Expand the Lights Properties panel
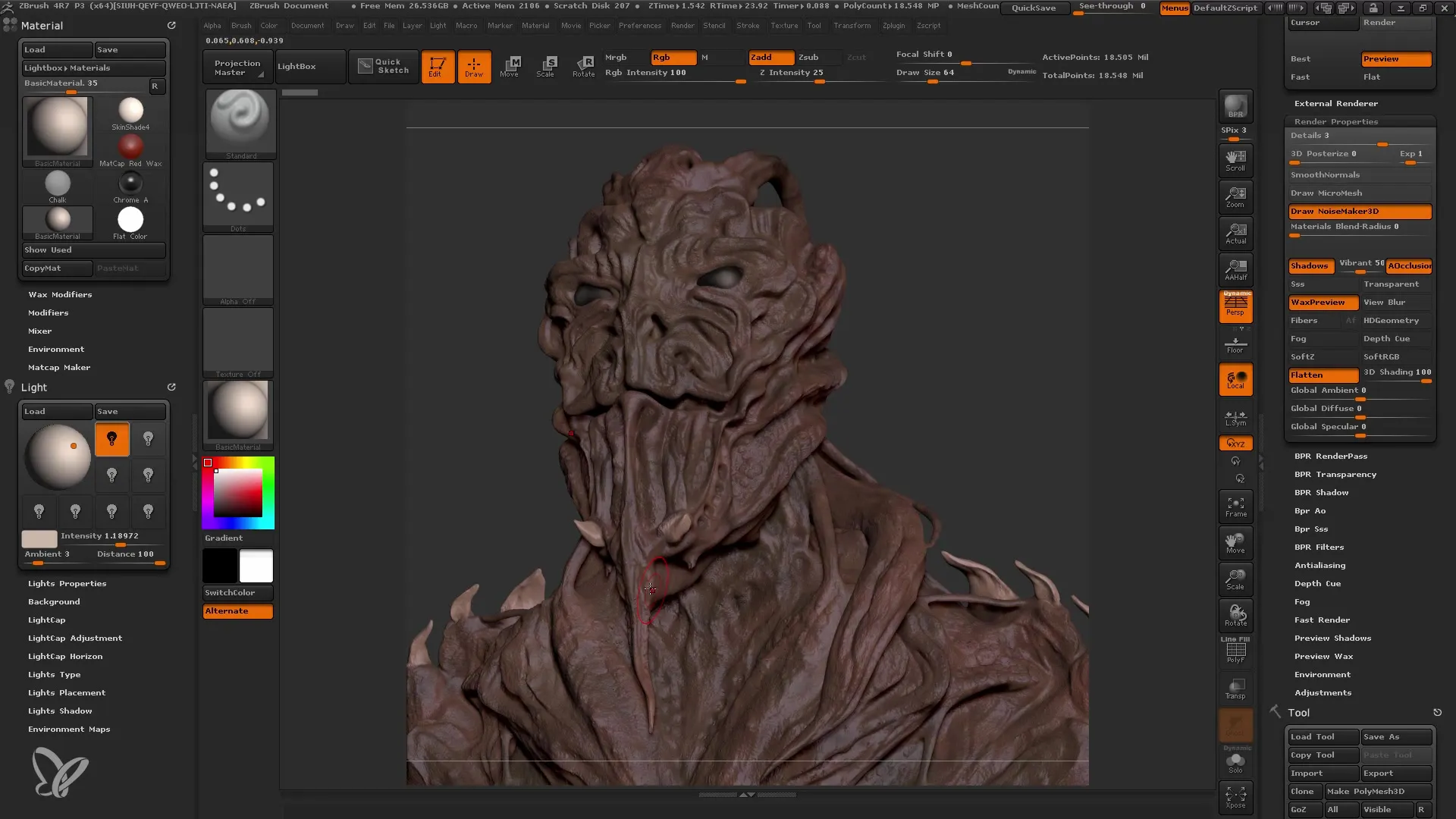This screenshot has height=819, width=1456. point(67,583)
